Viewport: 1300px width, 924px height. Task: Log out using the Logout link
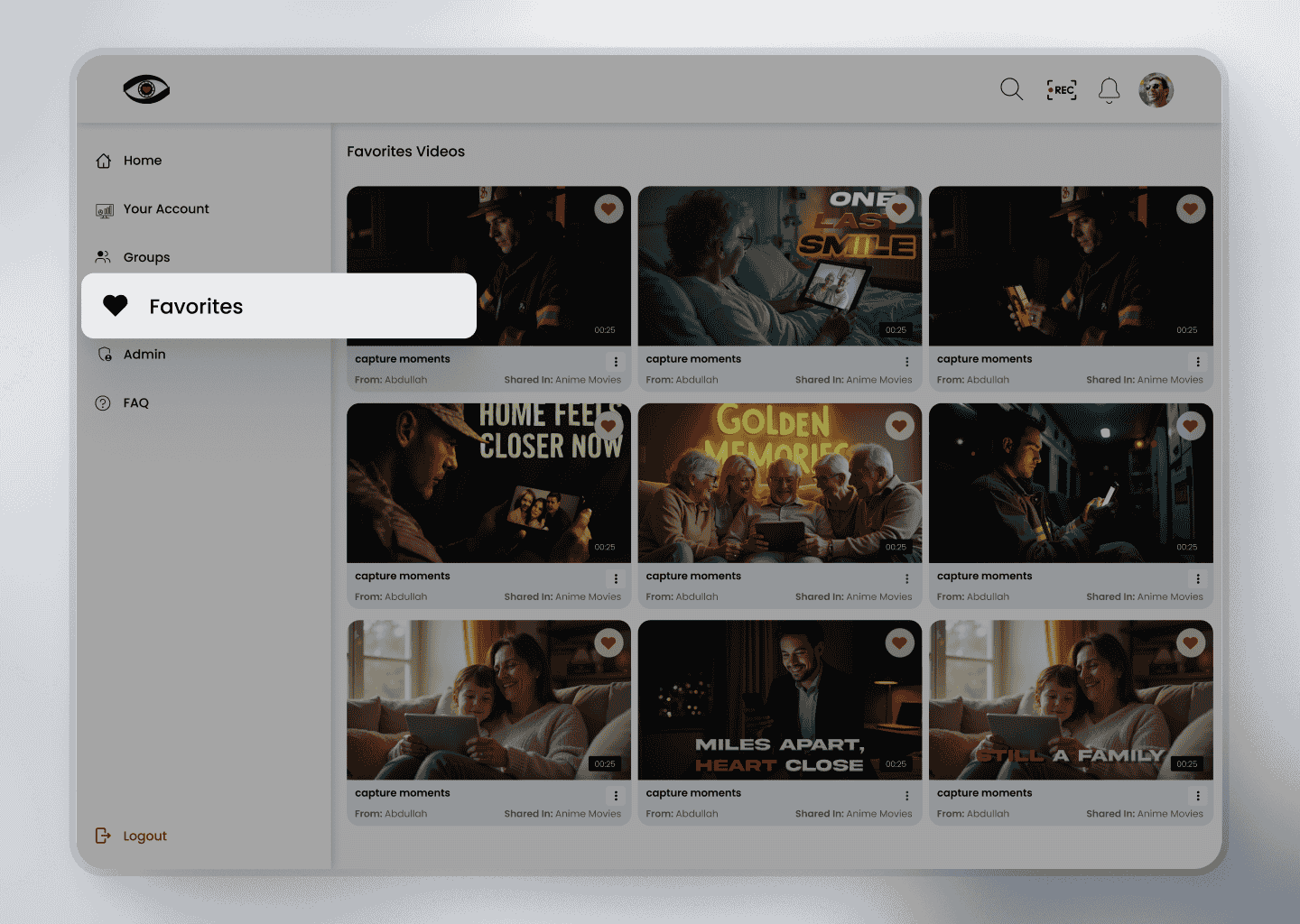[144, 836]
